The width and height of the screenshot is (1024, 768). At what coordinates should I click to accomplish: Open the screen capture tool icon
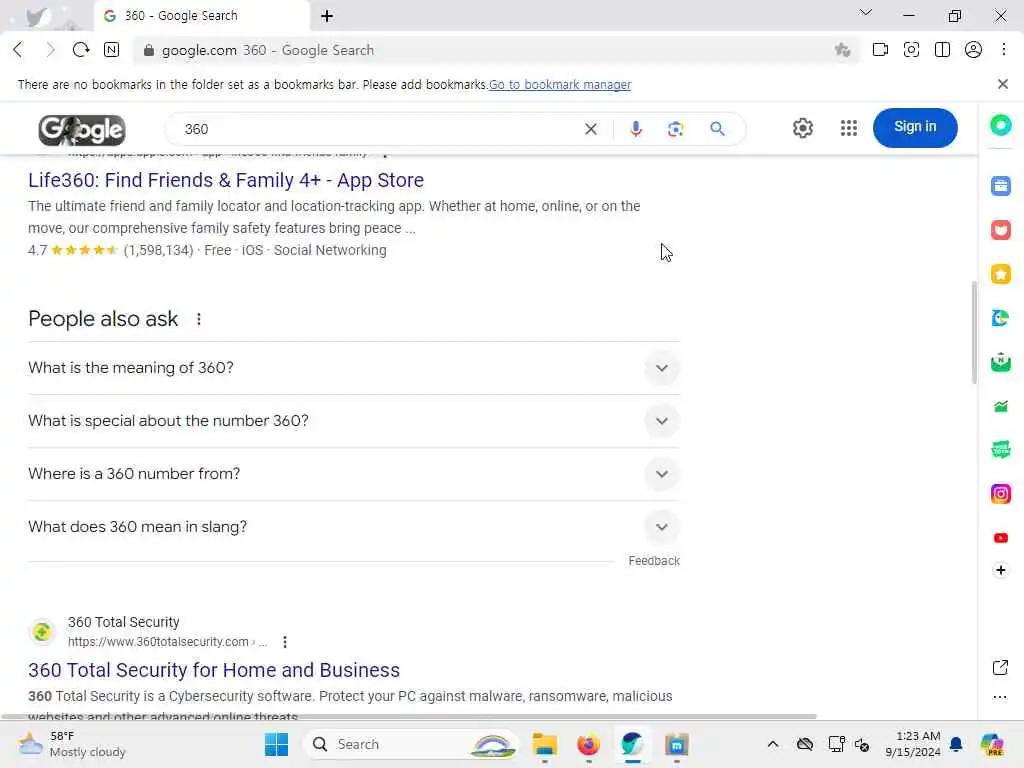click(x=911, y=50)
